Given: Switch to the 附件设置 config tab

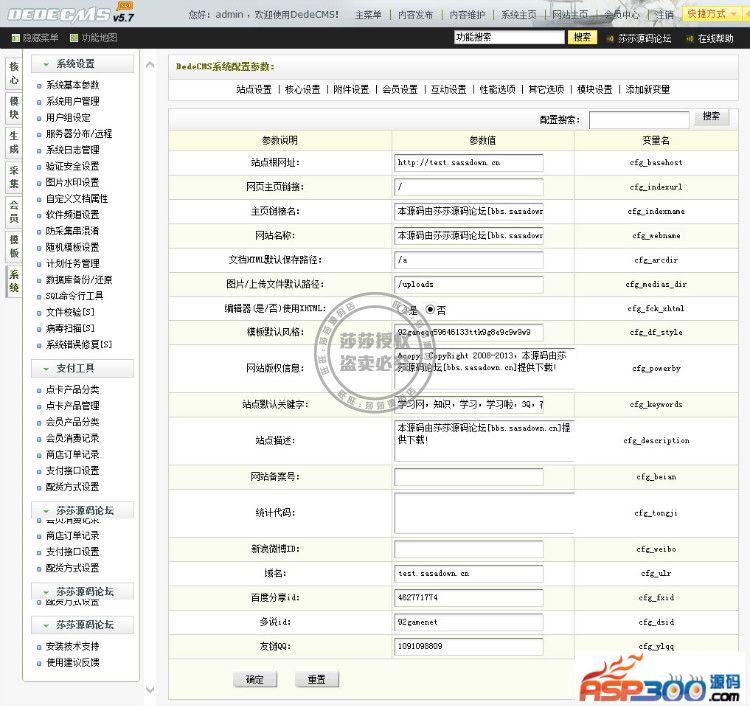Looking at the screenshot, I should [351, 89].
